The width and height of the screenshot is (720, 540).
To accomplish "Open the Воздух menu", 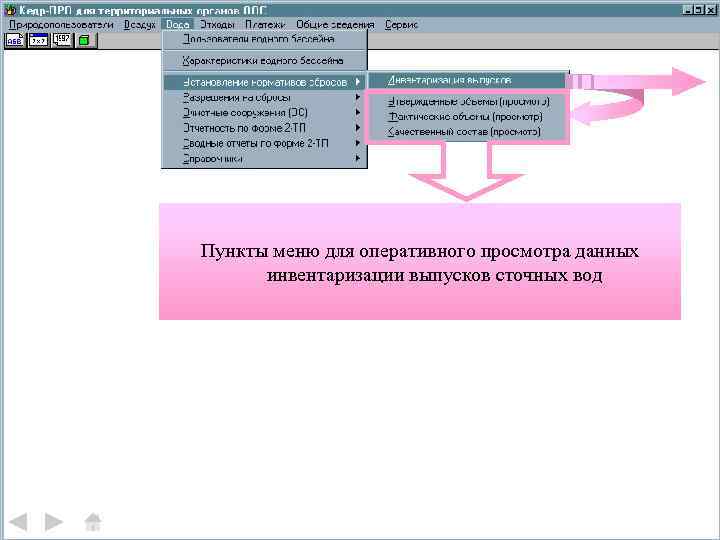I will point(140,25).
